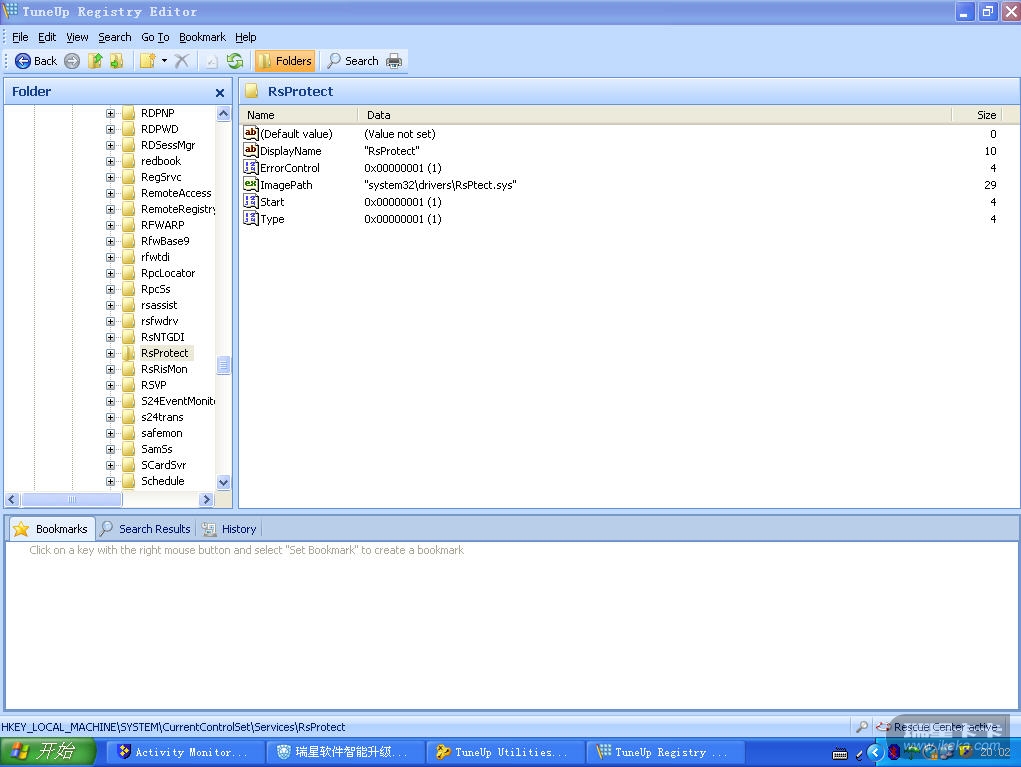The height and width of the screenshot is (767, 1021).
Task: Expand the RsProtect tree node
Action: point(110,354)
